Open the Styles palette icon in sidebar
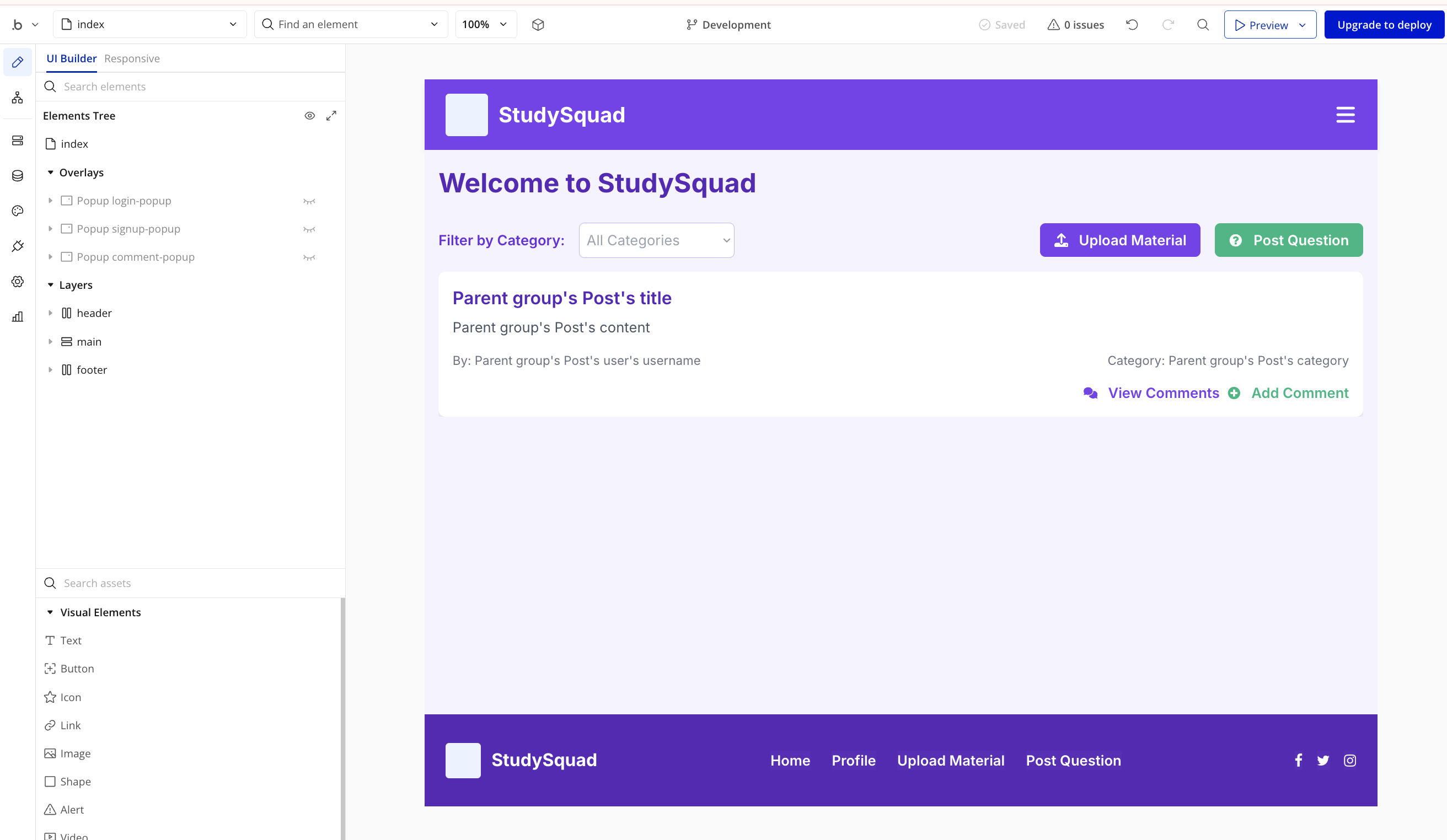Viewport: 1447px width, 840px height. point(17,211)
